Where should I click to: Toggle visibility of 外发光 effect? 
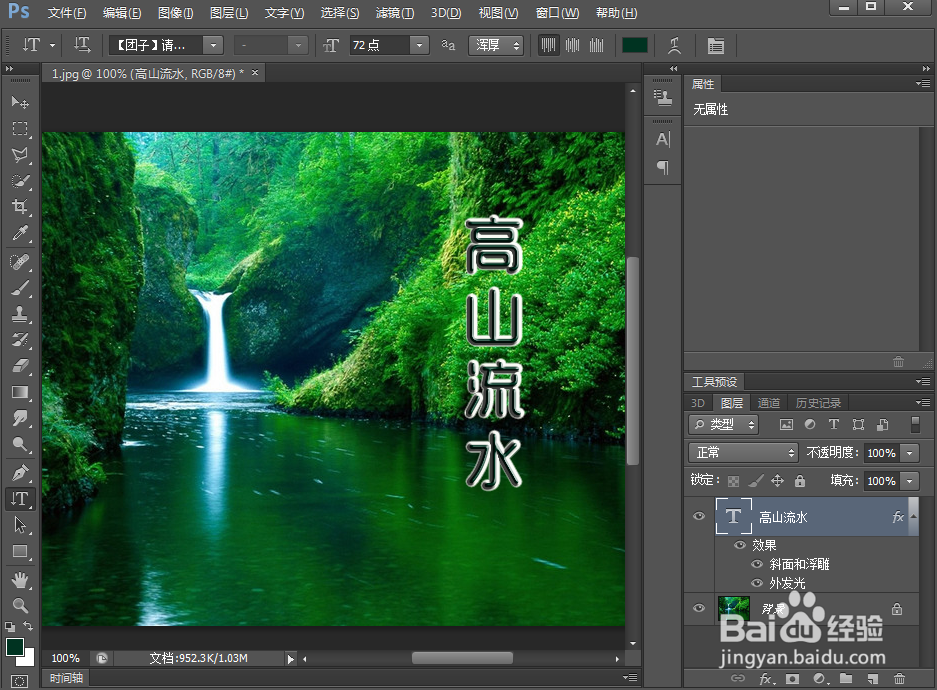click(x=757, y=583)
